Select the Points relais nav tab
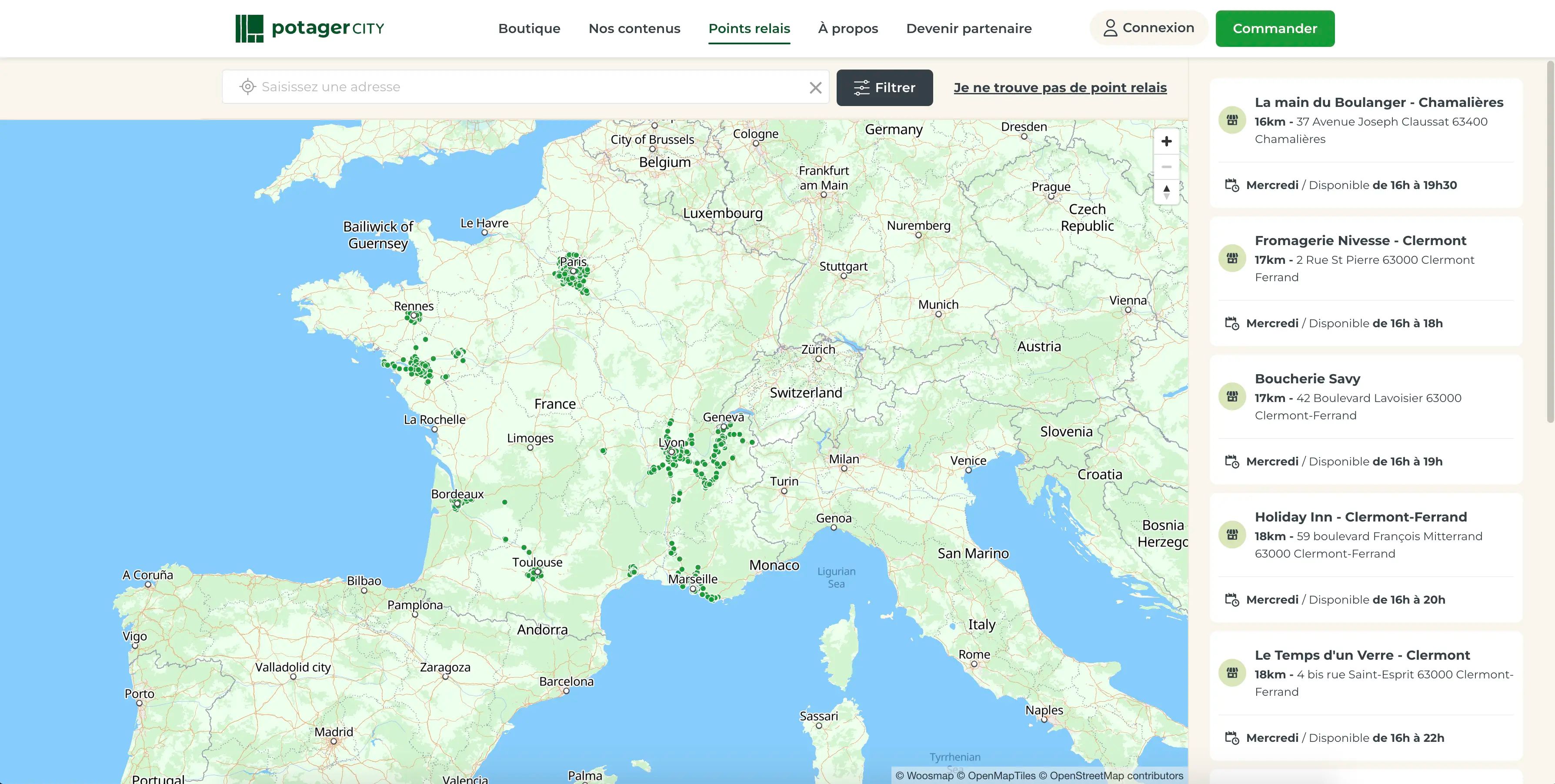Viewport: 1555px width, 784px height. coord(749,28)
